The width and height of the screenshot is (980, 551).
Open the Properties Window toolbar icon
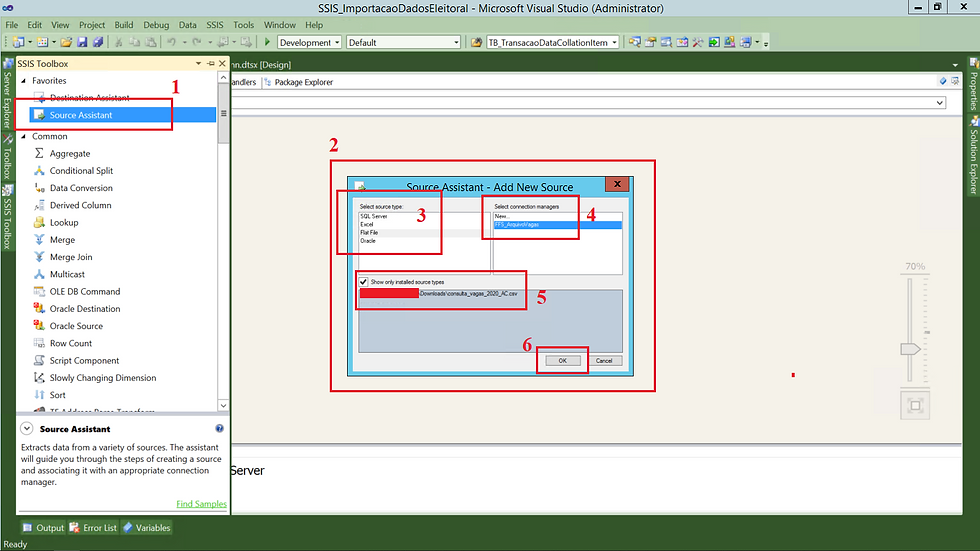650,42
